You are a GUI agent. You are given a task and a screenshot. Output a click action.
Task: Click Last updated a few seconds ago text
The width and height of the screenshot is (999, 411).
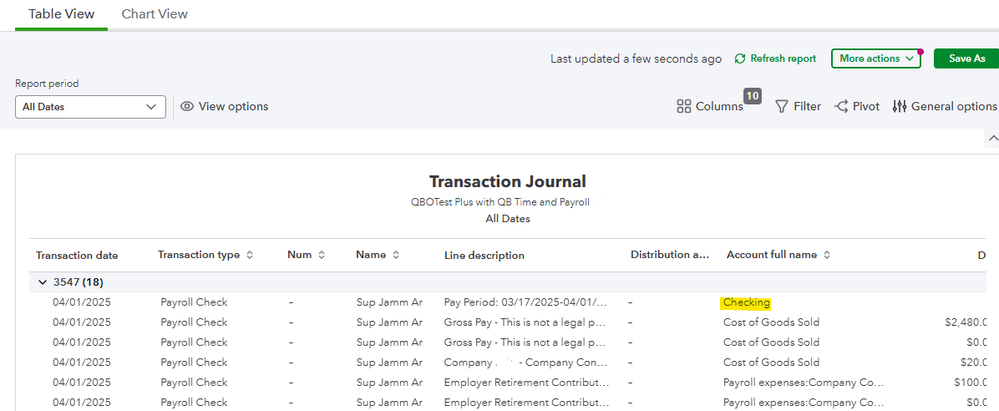point(636,59)
